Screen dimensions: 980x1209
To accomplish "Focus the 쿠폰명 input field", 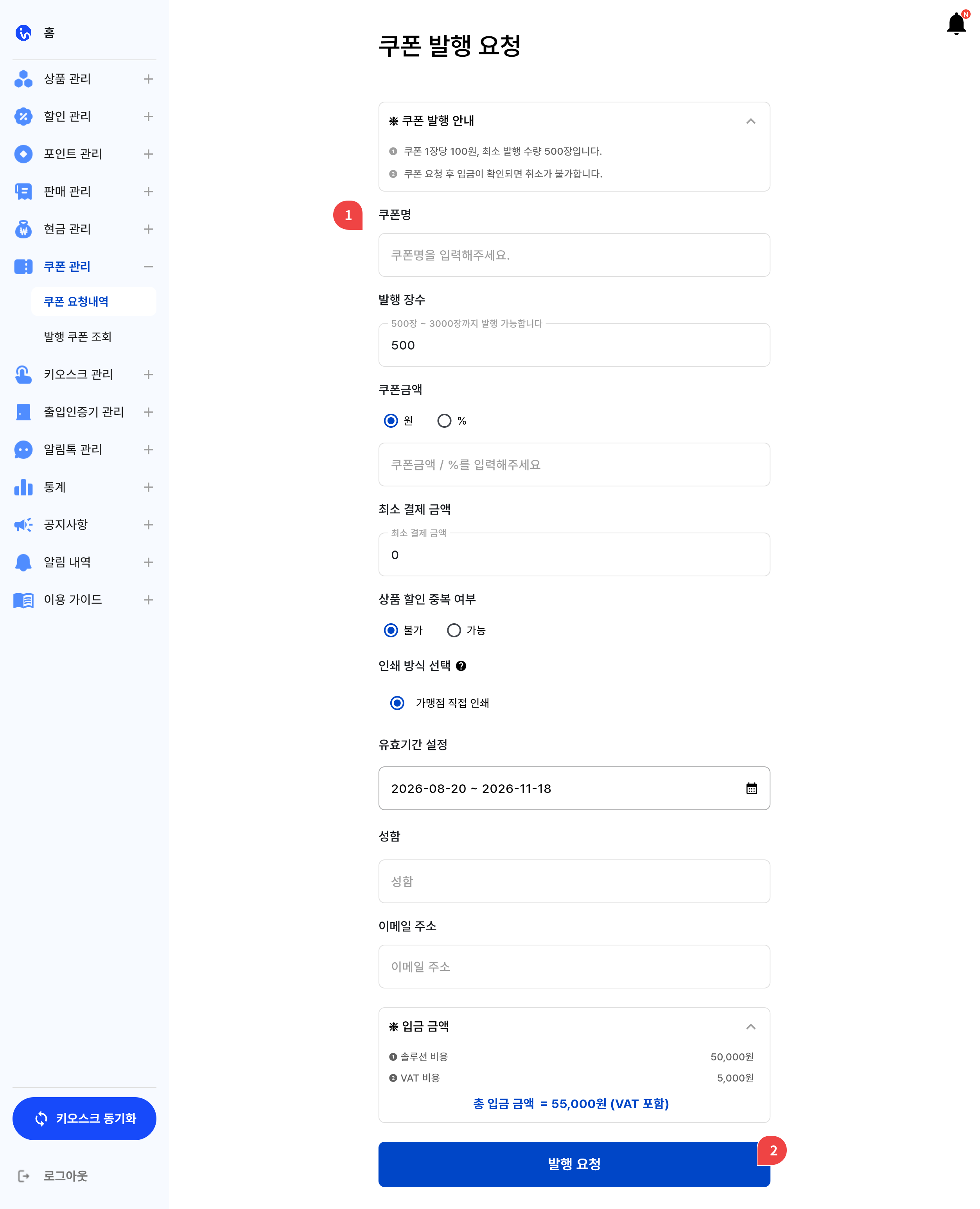I will coord(574,255).
